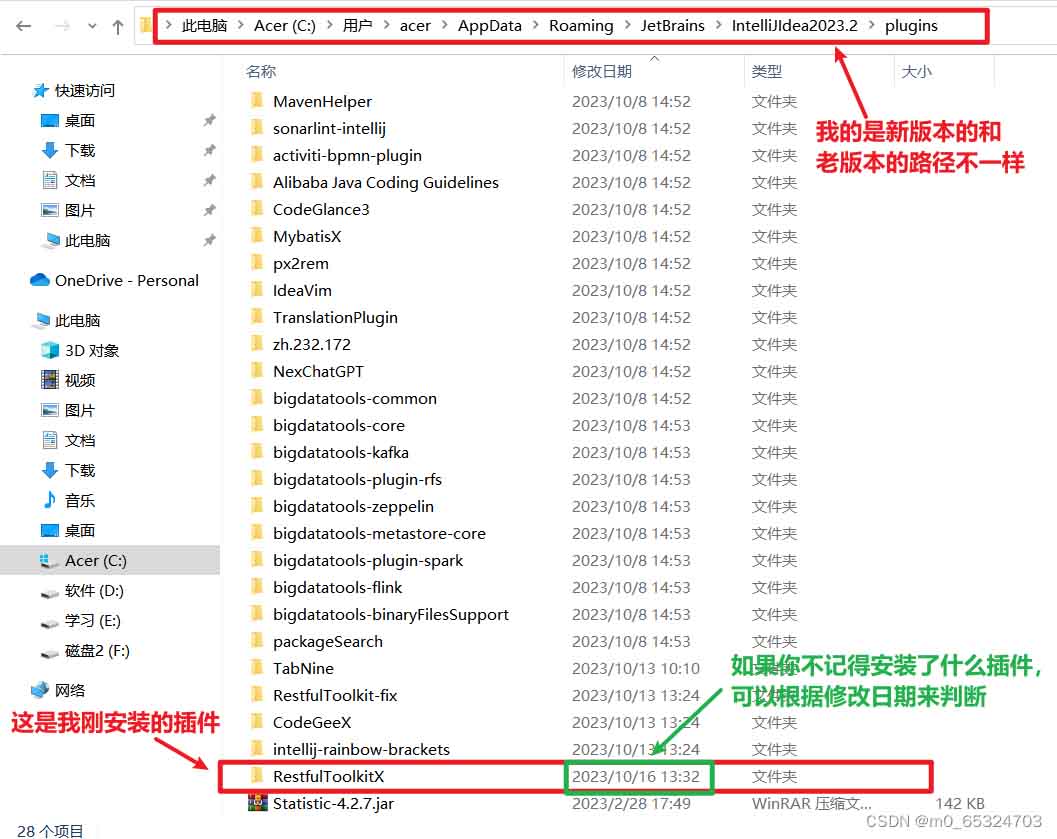Select the sonarlint-intellij folder
The image size is (1057, 839).
(329, 129)
